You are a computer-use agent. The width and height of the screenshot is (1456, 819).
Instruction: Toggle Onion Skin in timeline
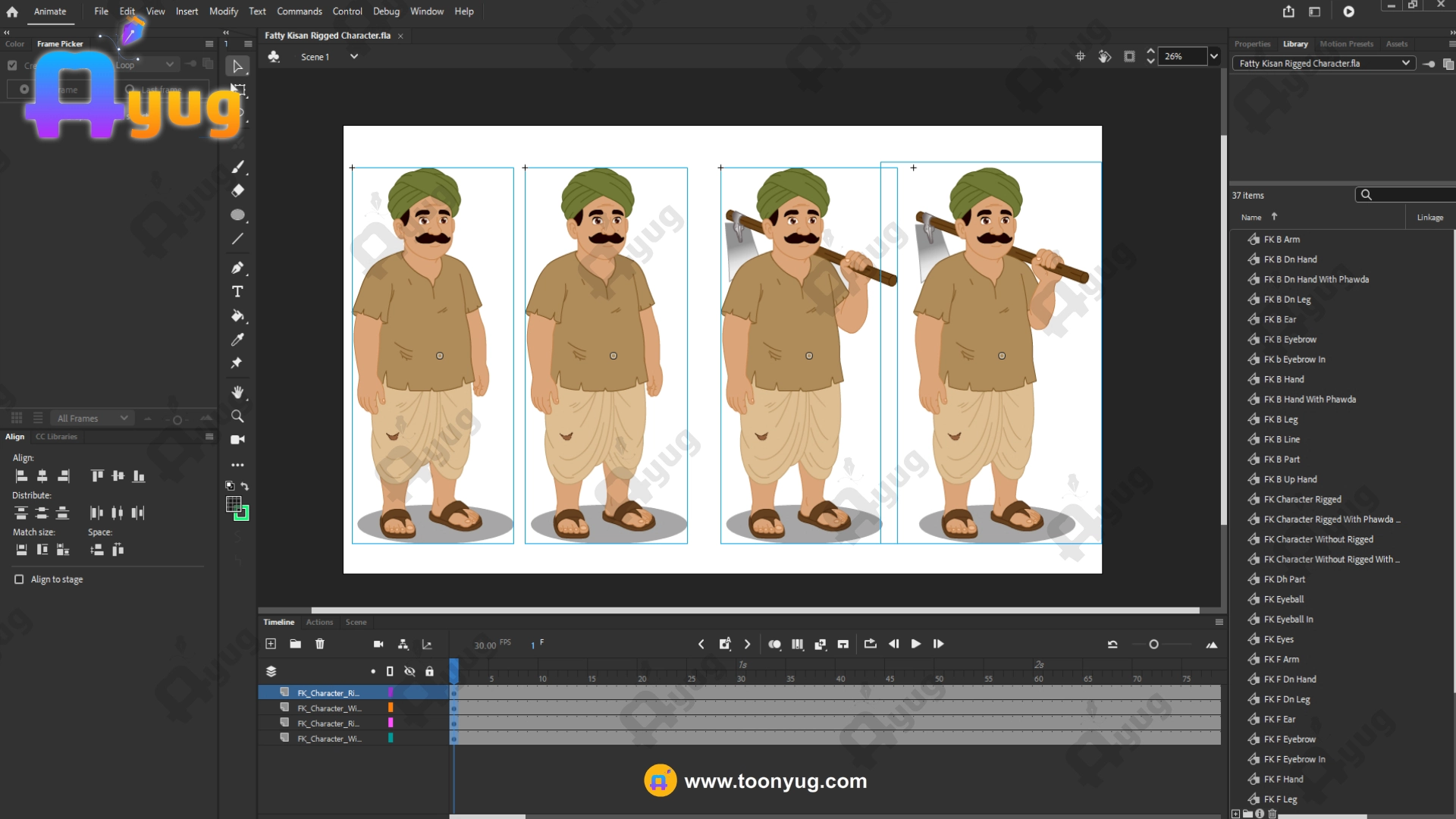[x=774, y=644]
